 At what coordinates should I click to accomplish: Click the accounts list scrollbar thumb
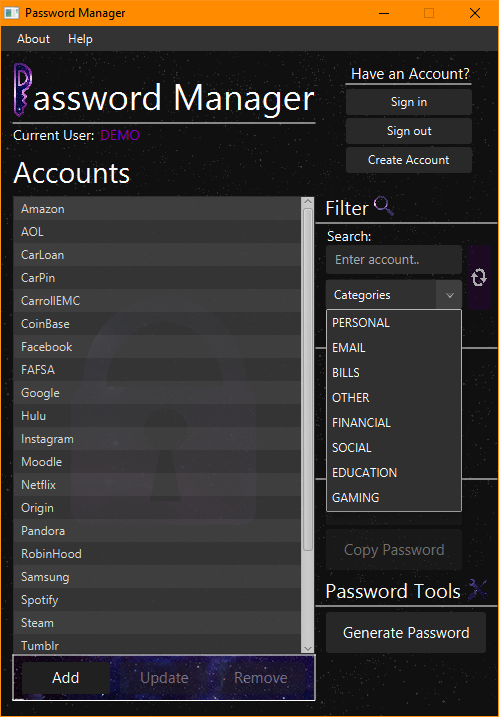(x=308, y=380)
